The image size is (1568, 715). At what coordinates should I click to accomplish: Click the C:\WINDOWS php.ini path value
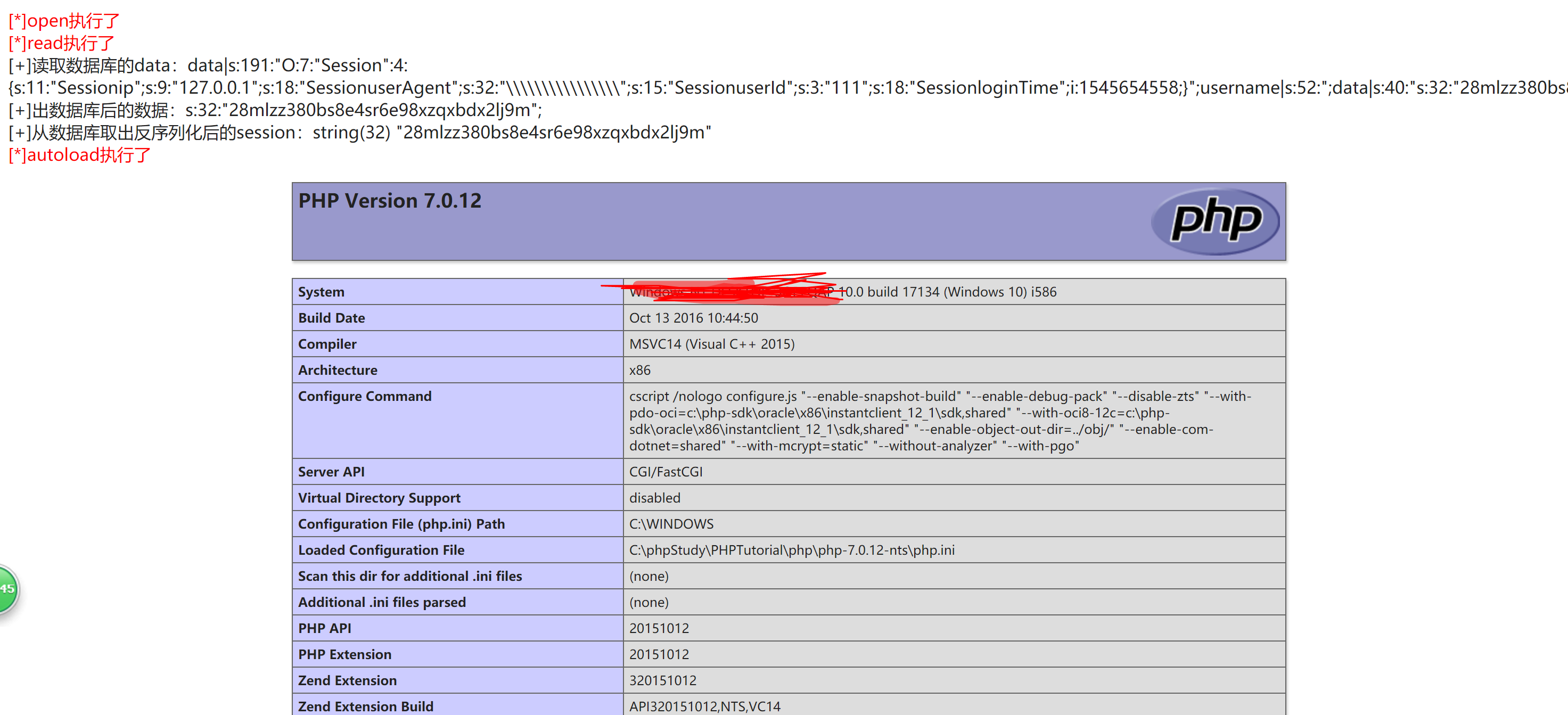(x=671, y=524)
